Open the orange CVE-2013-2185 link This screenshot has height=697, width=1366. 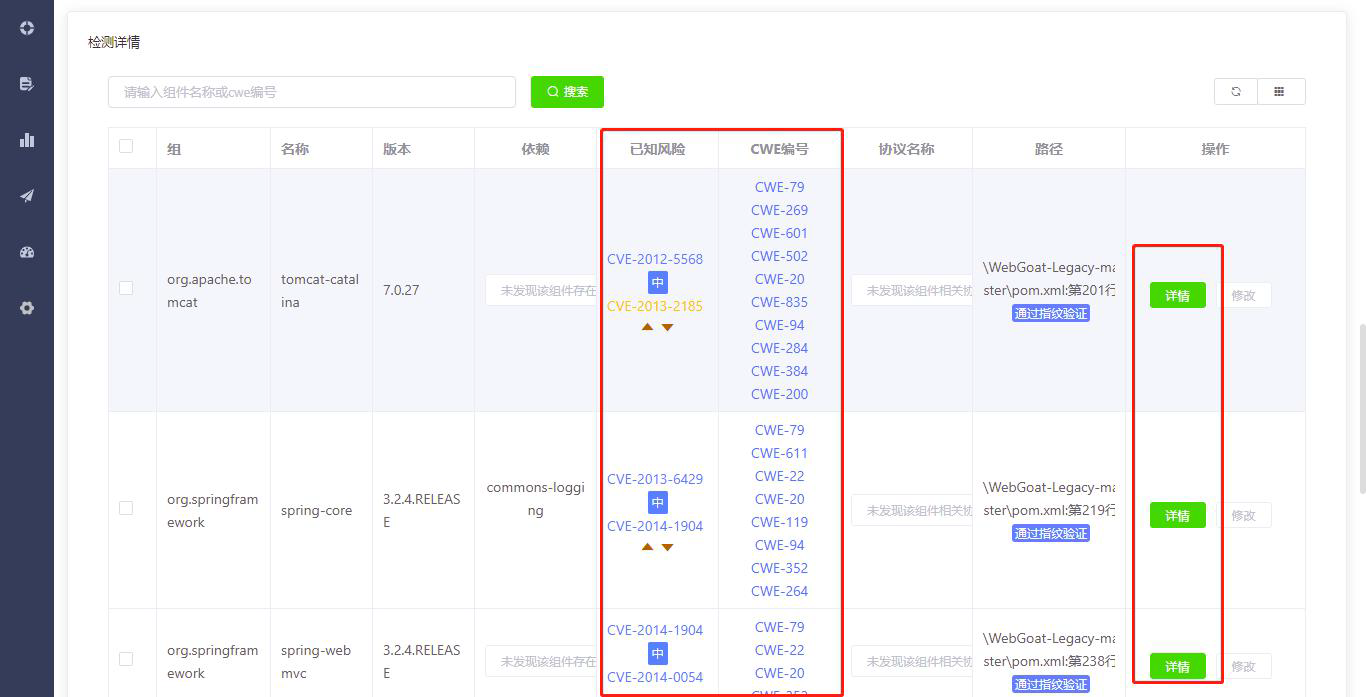click(655, 306)
